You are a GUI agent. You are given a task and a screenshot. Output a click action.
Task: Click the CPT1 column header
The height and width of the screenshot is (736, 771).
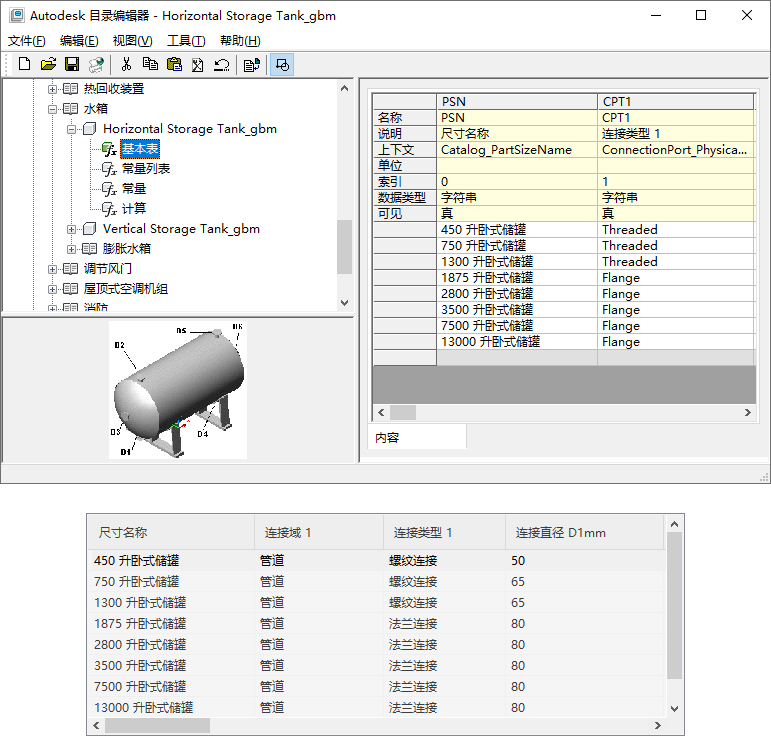pyautogui.click(x=676, y=101)
